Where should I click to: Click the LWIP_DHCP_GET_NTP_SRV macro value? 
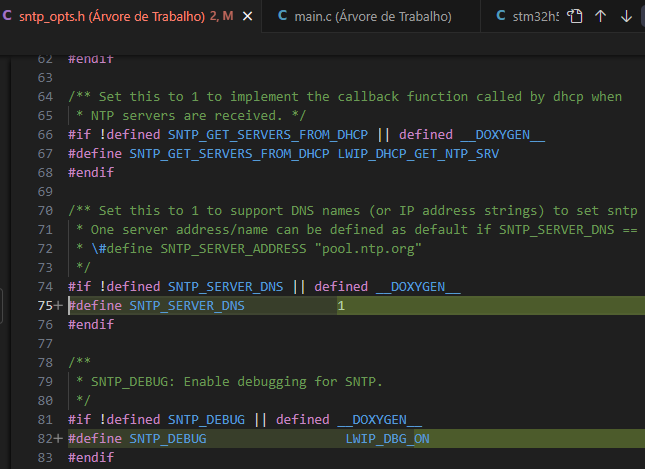point(418,153)
